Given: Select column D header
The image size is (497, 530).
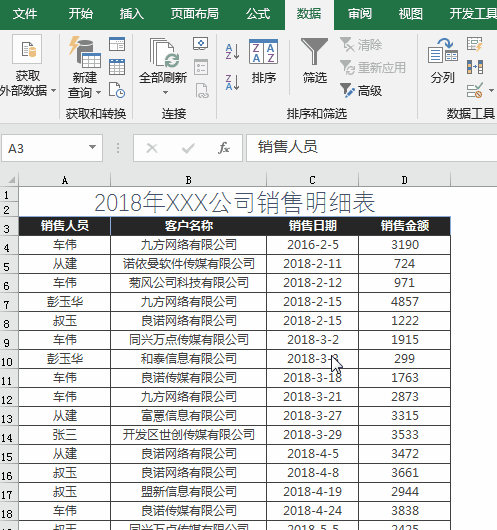Looking at the screenshot, I should (404, 180).
